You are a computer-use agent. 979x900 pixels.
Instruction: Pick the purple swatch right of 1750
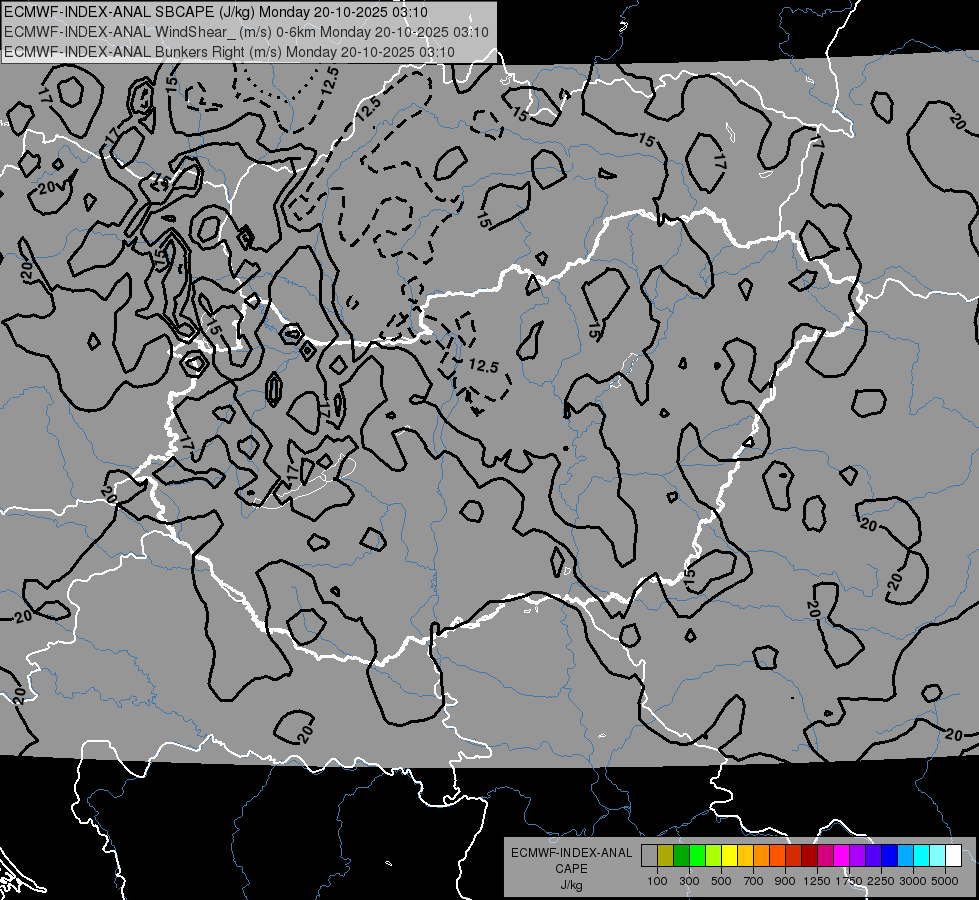point(857,856)
